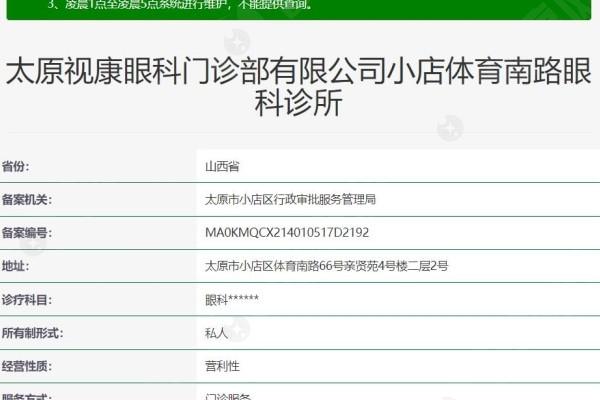Select the ownership value 私人
This screenshot has width=600, height=400.
217,333
